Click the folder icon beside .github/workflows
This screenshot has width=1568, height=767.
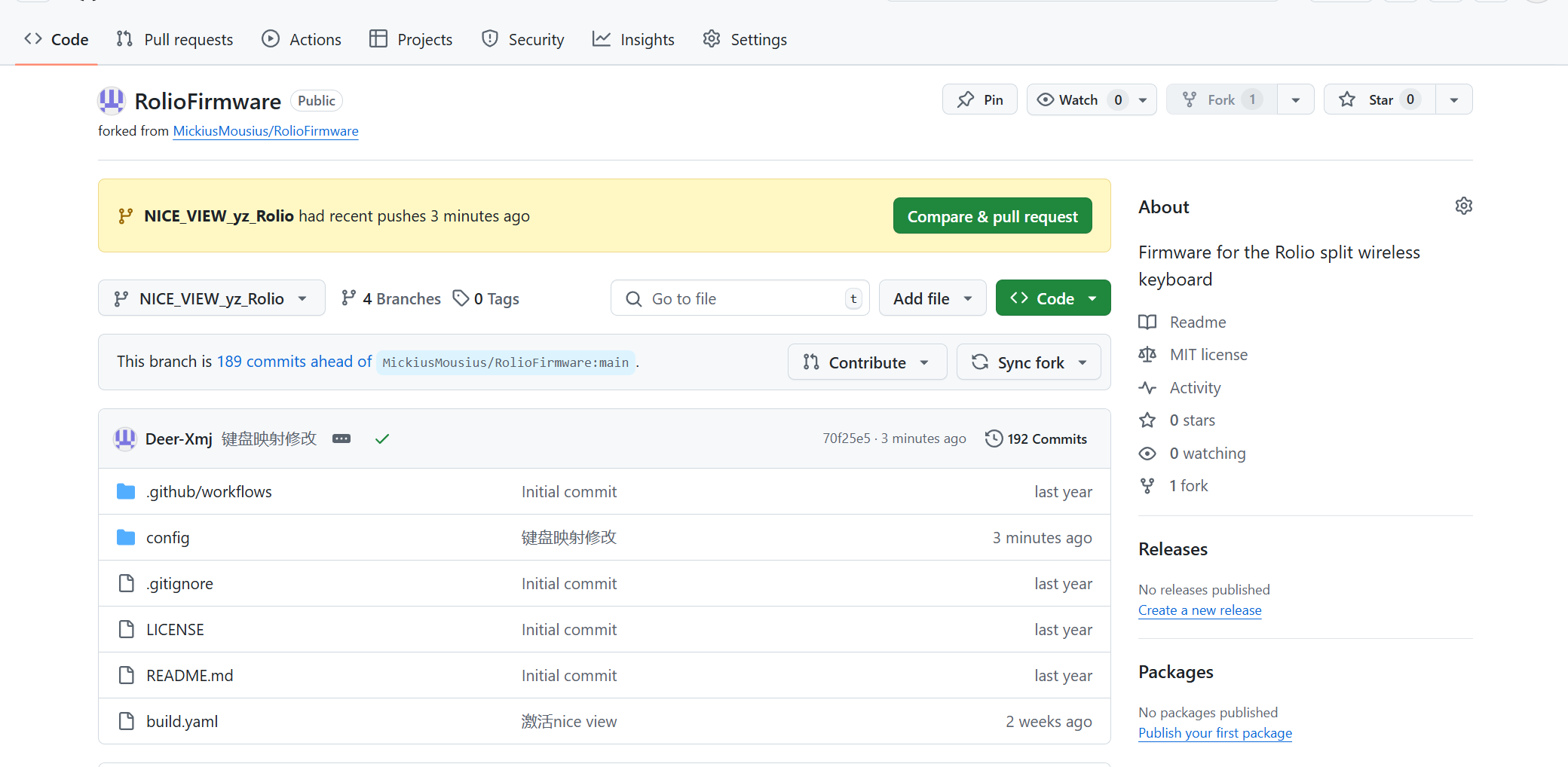[126, 491]
